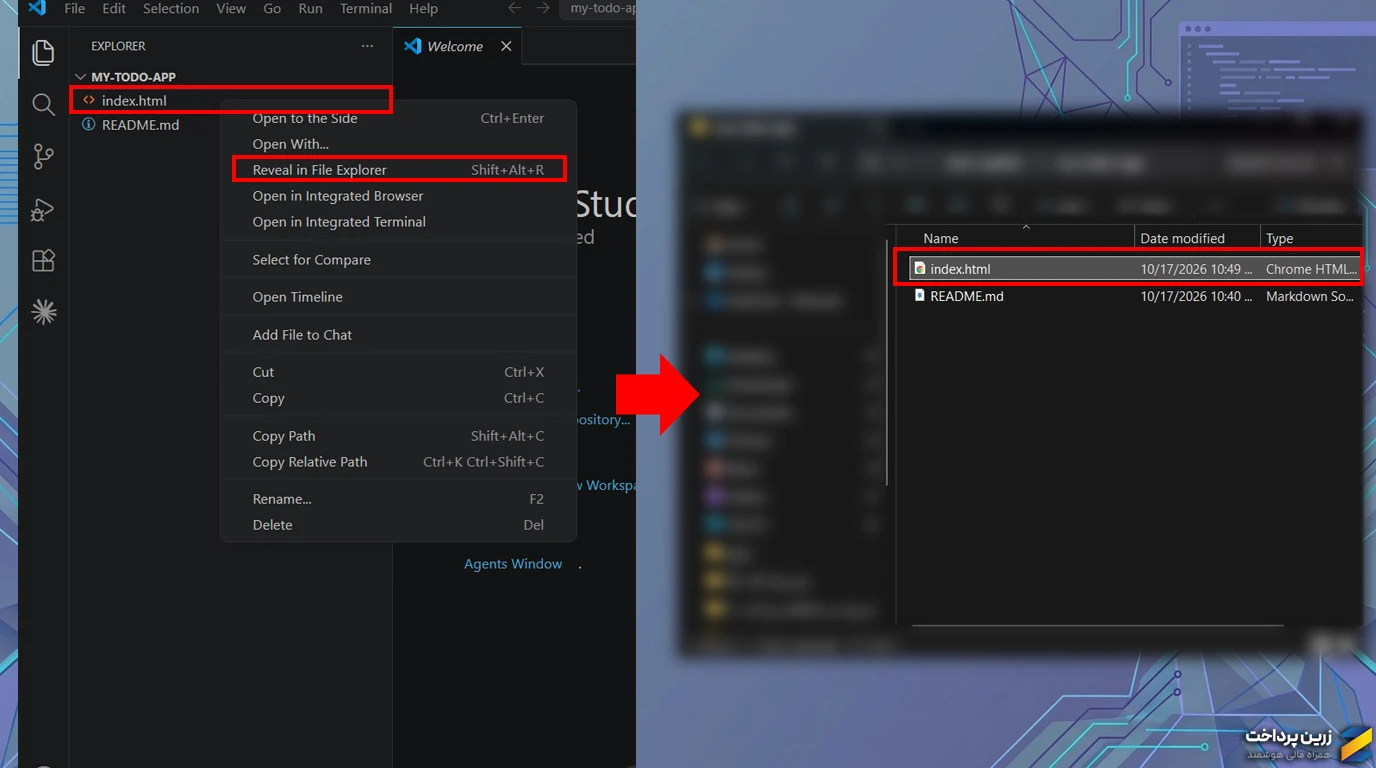
Task: Open the Go menu
Action: click(272, 8)
